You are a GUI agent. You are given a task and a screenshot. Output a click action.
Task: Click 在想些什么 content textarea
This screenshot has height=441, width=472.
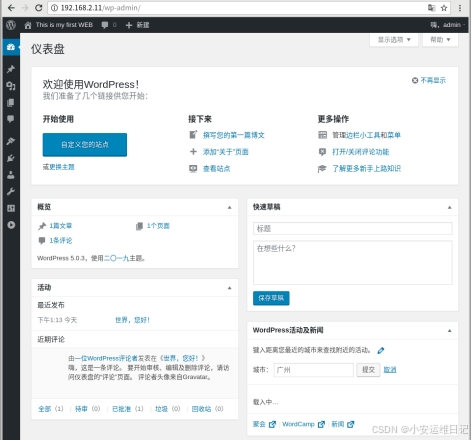click(352, 263)
